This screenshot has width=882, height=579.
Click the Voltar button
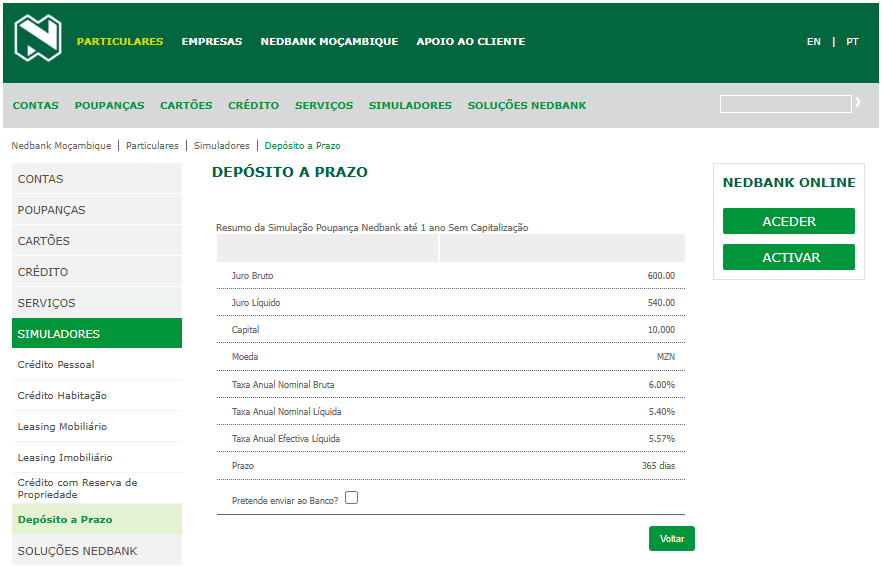[x=672, y=538]
